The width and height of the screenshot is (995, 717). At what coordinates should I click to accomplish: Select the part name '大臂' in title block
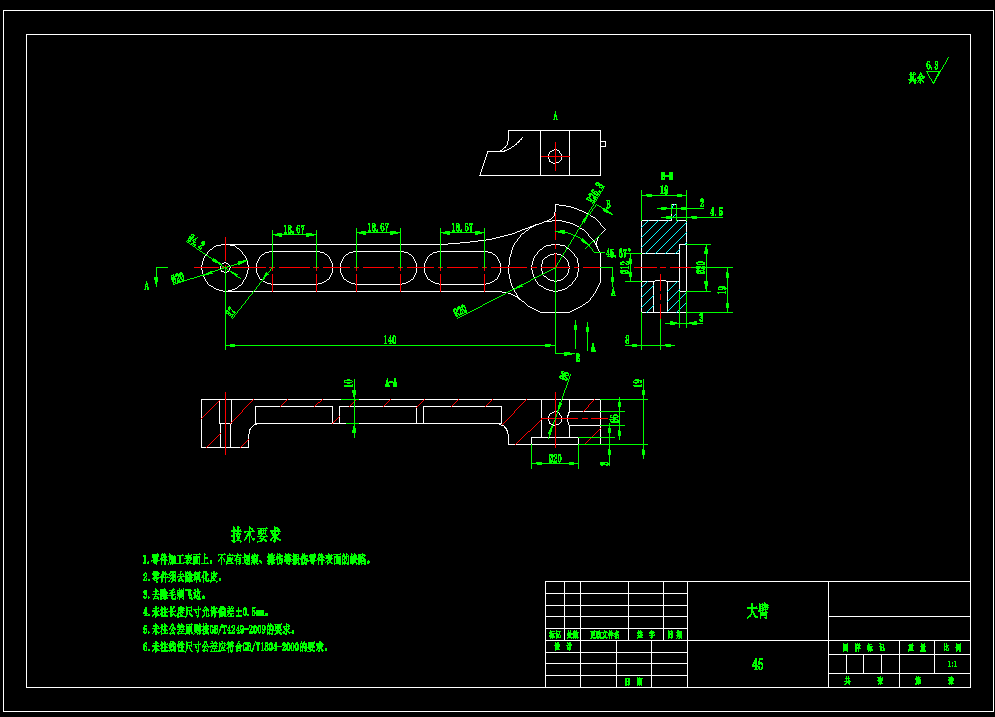(x=757, y=611)
